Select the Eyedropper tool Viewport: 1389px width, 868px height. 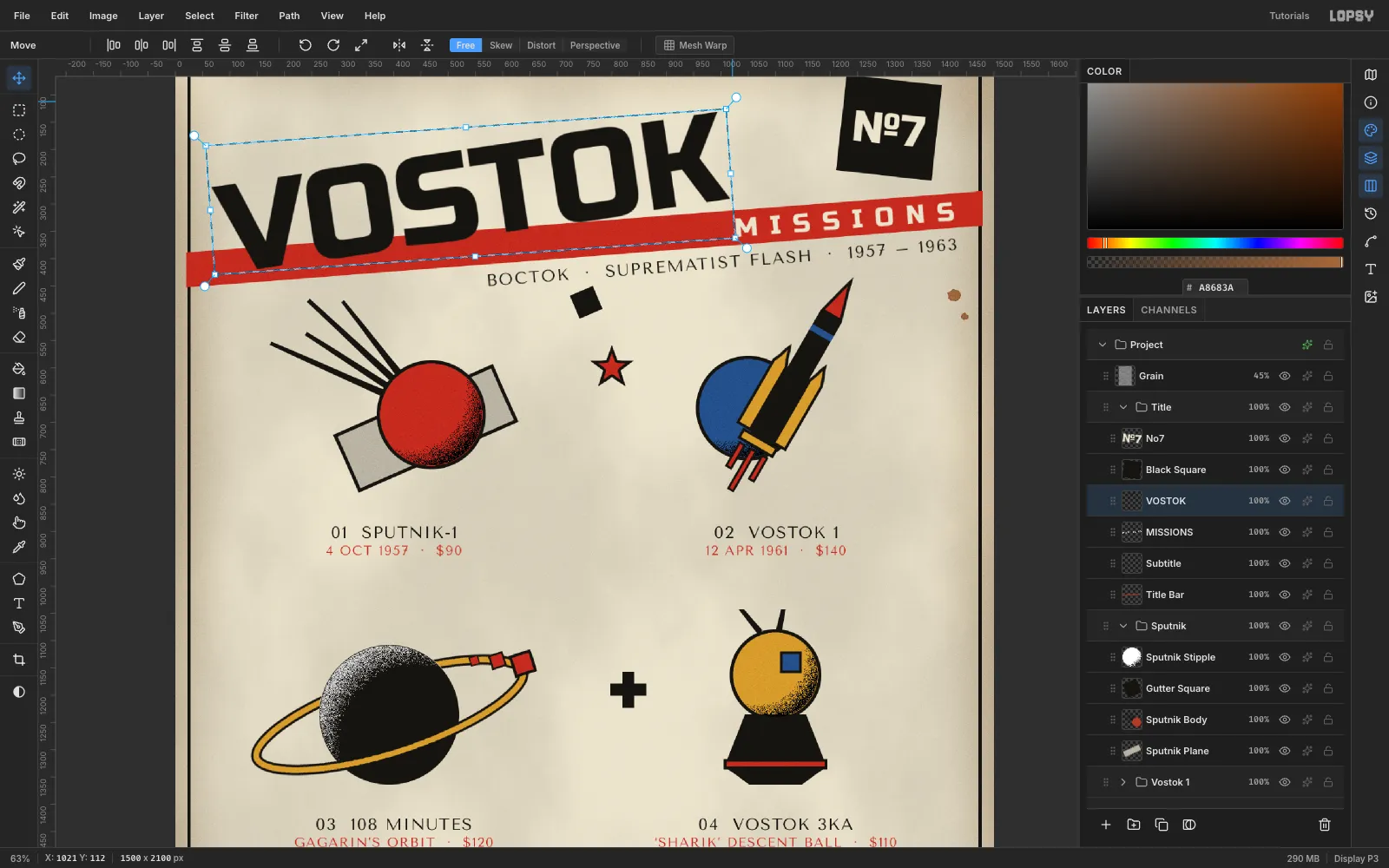(19, 547)
